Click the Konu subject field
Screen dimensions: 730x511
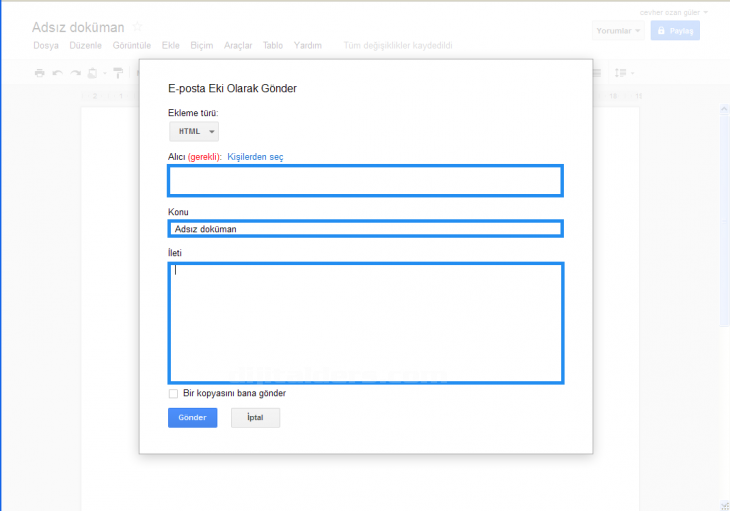pyautogui.click(x=365, y=229)
